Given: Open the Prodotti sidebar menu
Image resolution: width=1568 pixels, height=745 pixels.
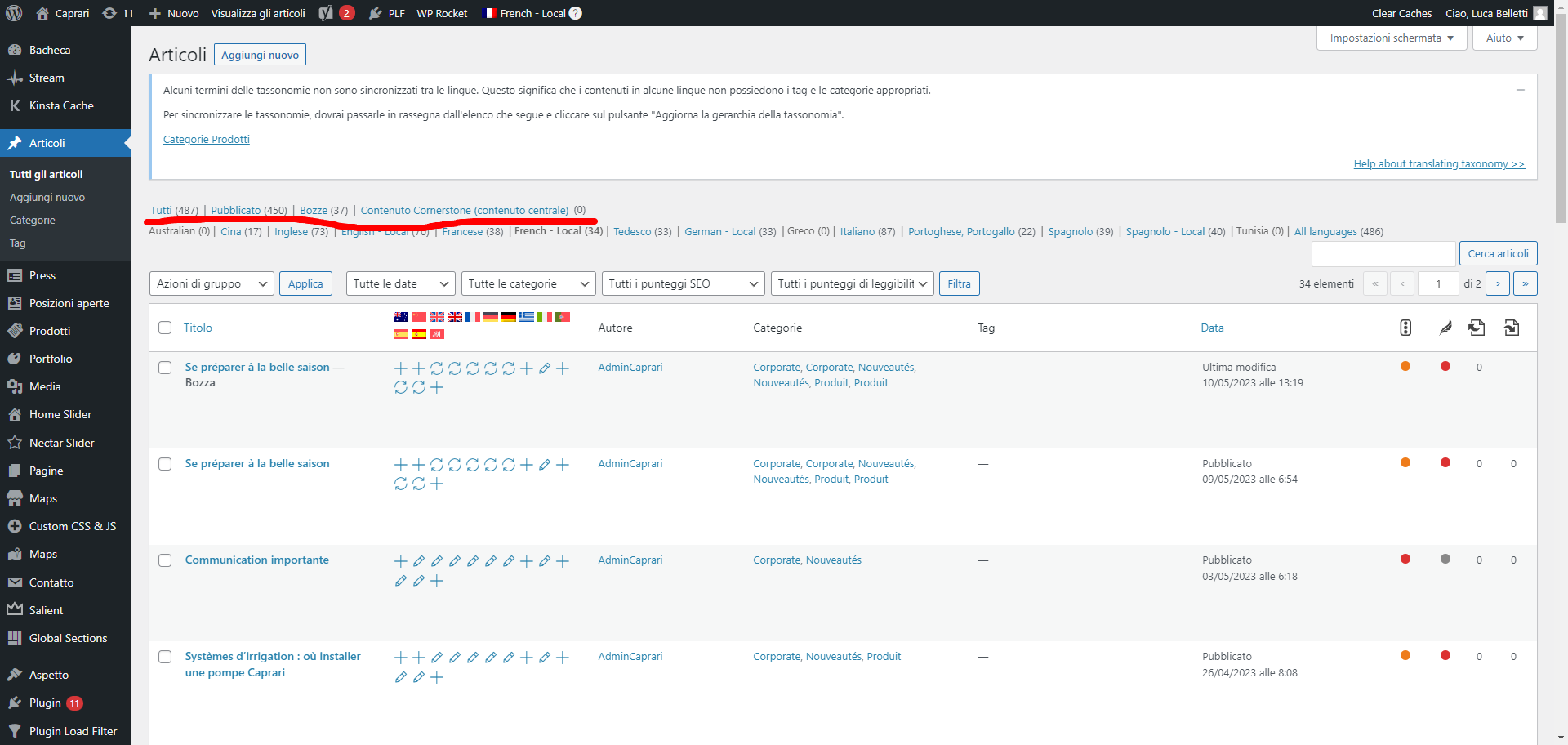Looking at the screenshot, I should (50, 331).
